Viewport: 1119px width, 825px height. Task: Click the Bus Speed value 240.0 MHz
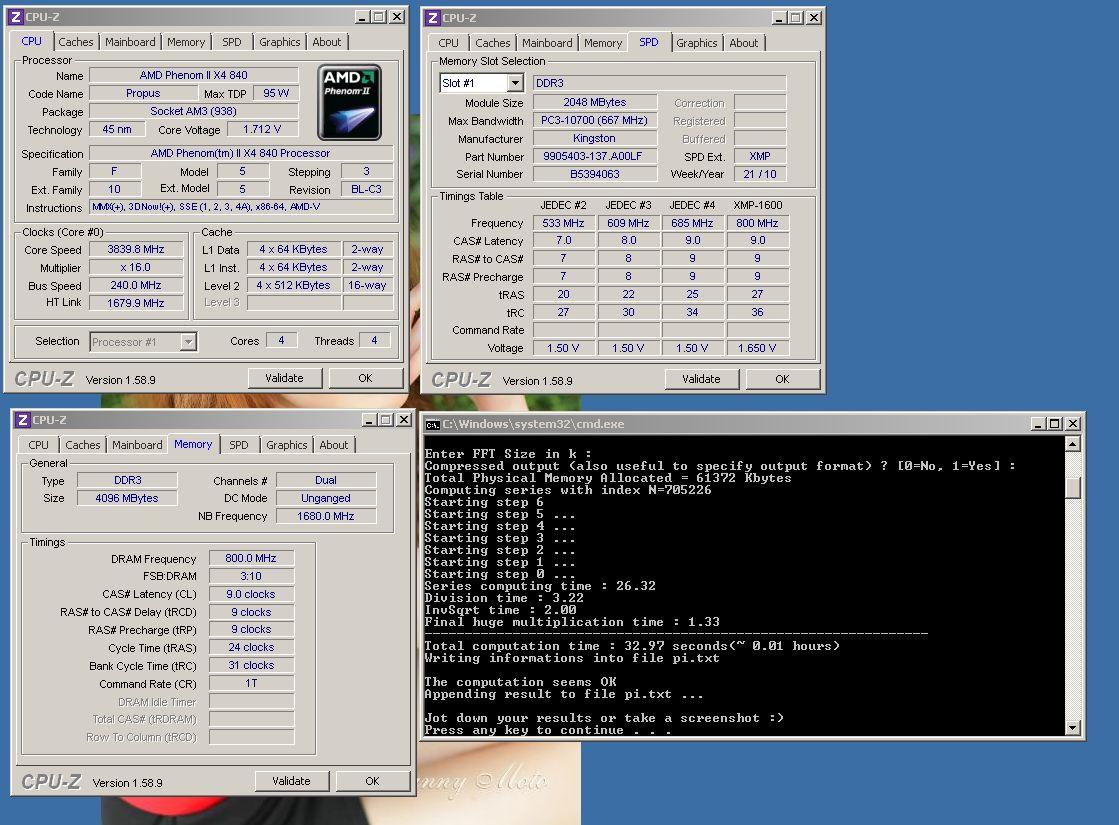pos(136,285)
